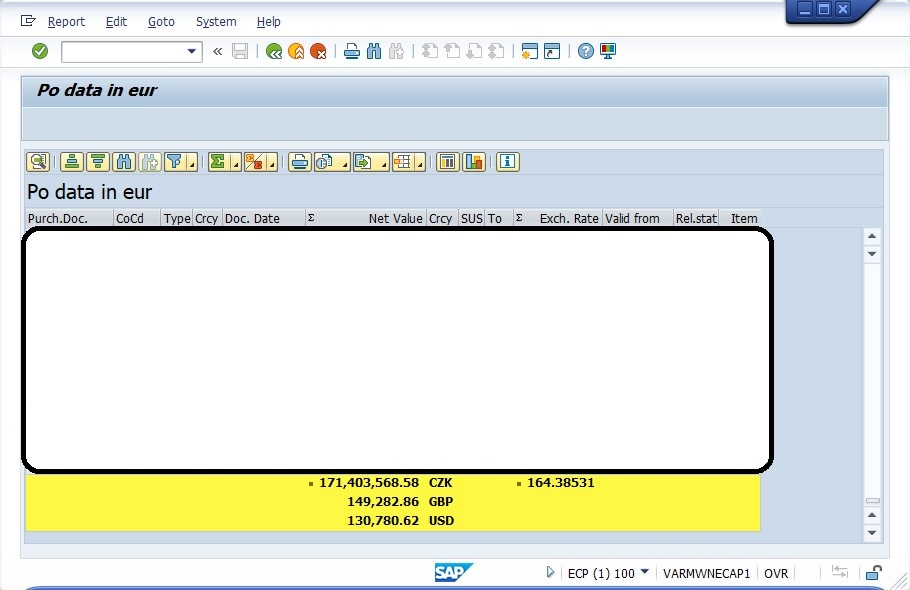Select the Rel.stat column header
910x590 pixels.
(x=696, y=218)
